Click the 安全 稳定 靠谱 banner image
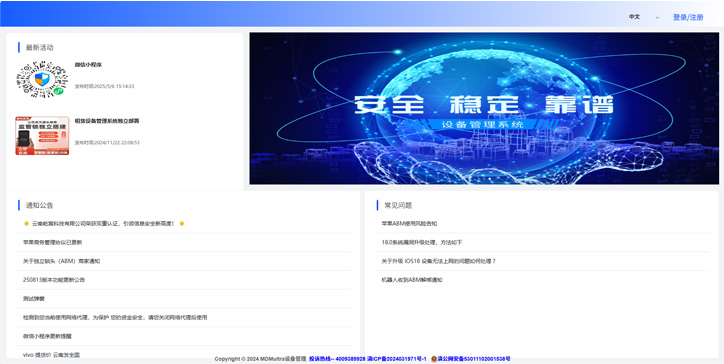724x364 pixels. tap(484, 108)
